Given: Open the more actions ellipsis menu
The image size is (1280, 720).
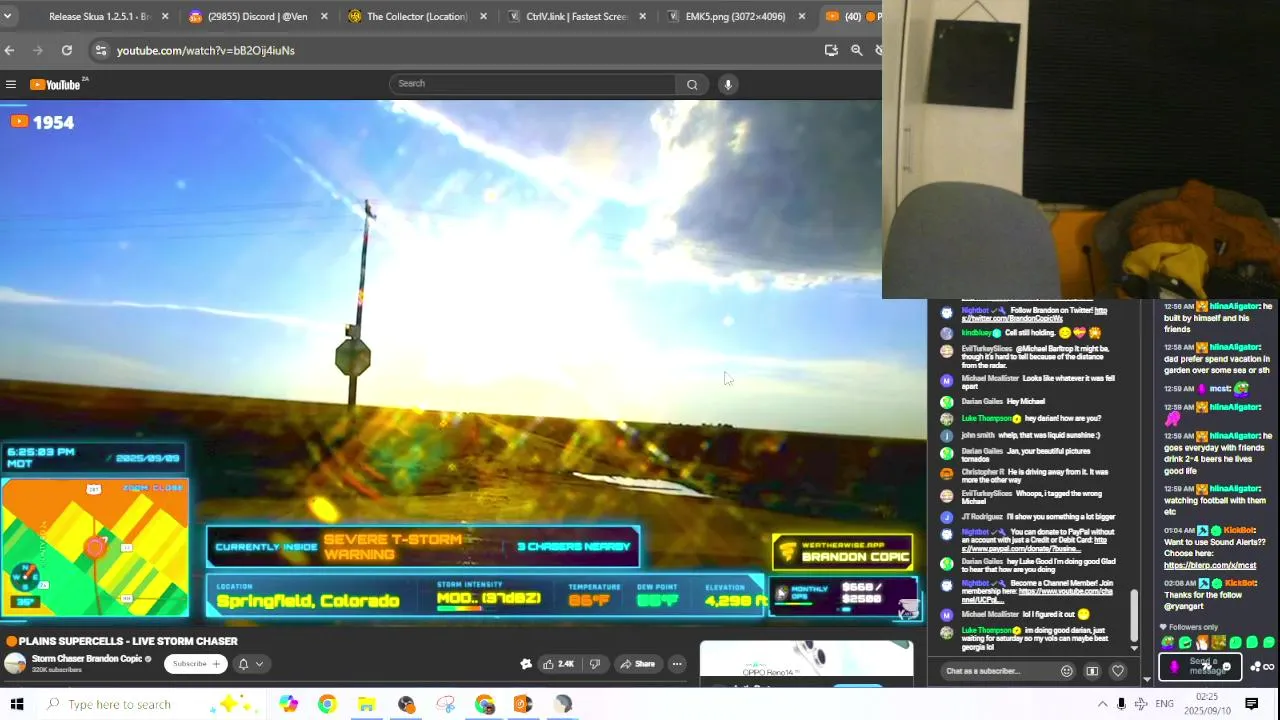Looking at the screenshot, I should pyautogui.click(x=677, y=664).
